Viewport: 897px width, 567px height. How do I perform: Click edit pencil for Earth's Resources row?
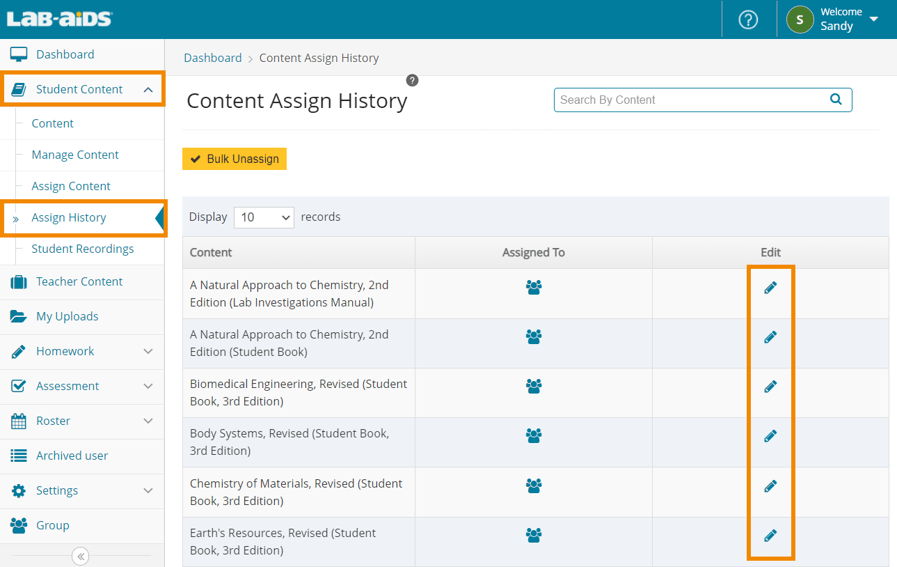pyautogui.click(x=770, y=536)
